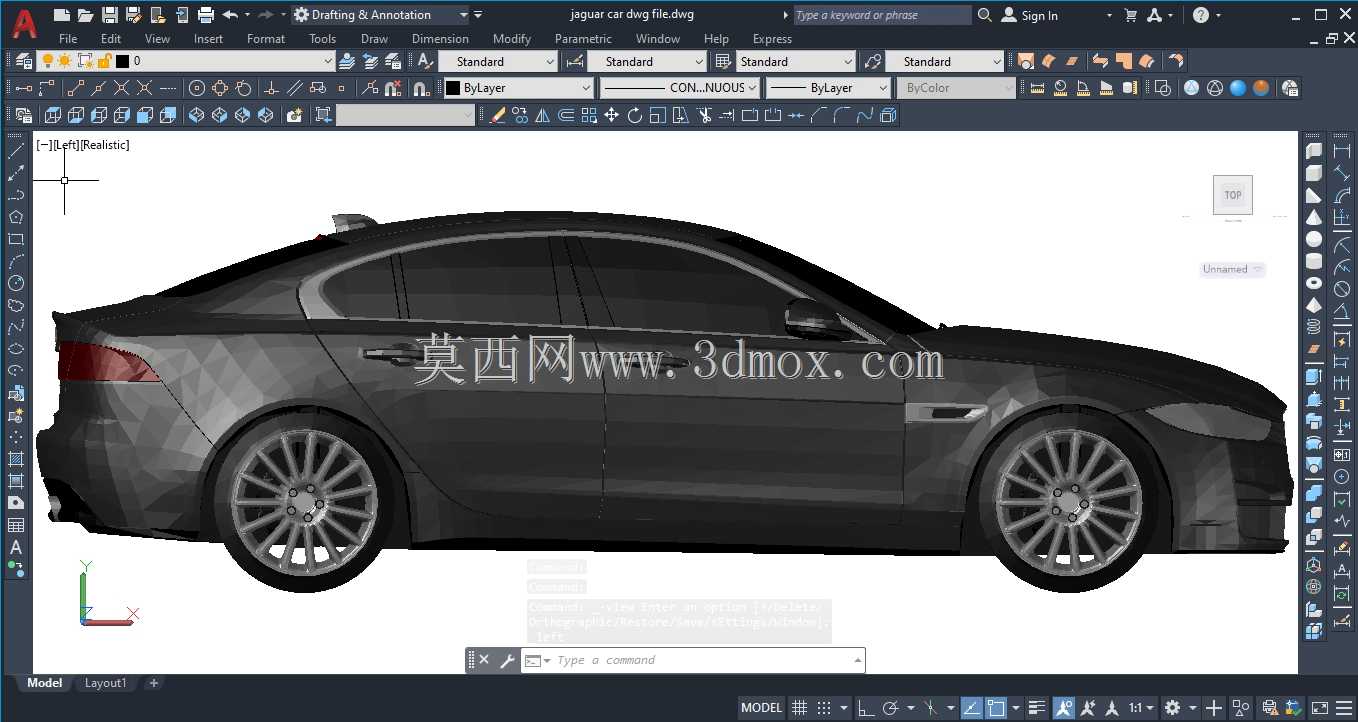Select the Sphere solid tool in right toolbar
This screenshot has width=1358, height=722.
pyautogui.click(x=1314, y=239)
